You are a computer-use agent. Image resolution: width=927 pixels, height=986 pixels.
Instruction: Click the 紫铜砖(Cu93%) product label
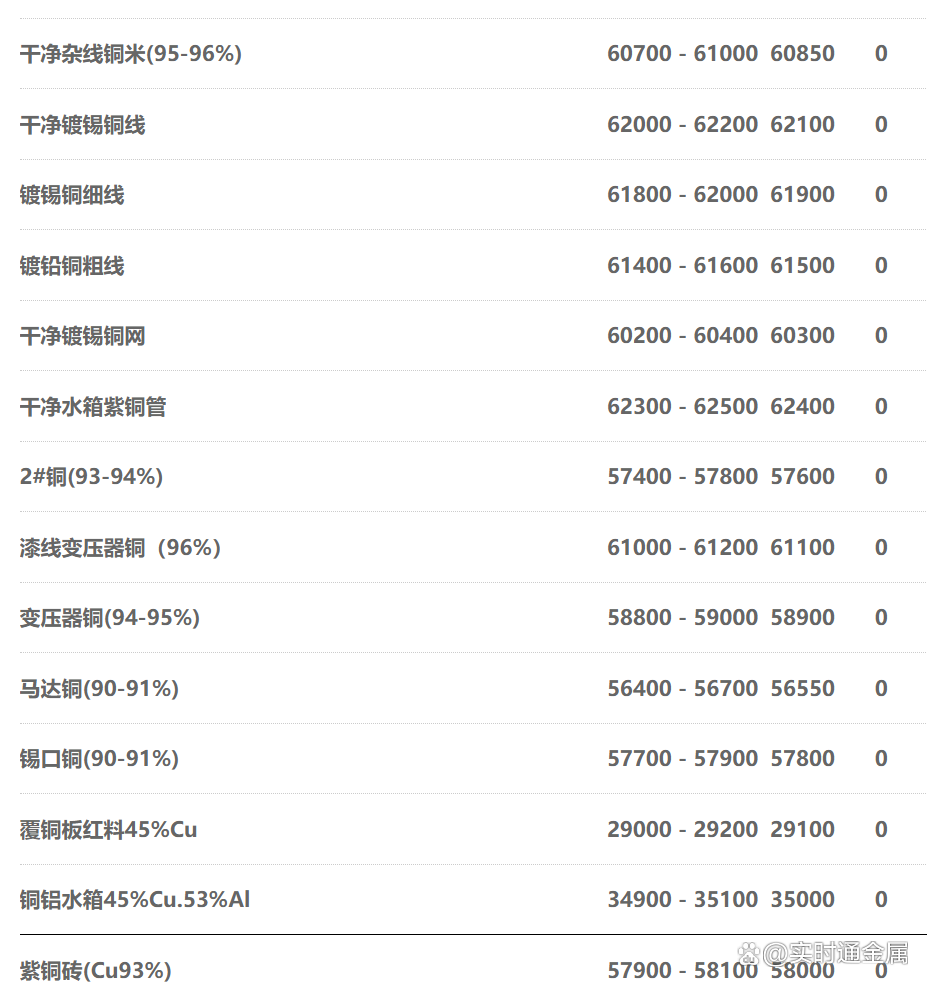click(96, 971)
